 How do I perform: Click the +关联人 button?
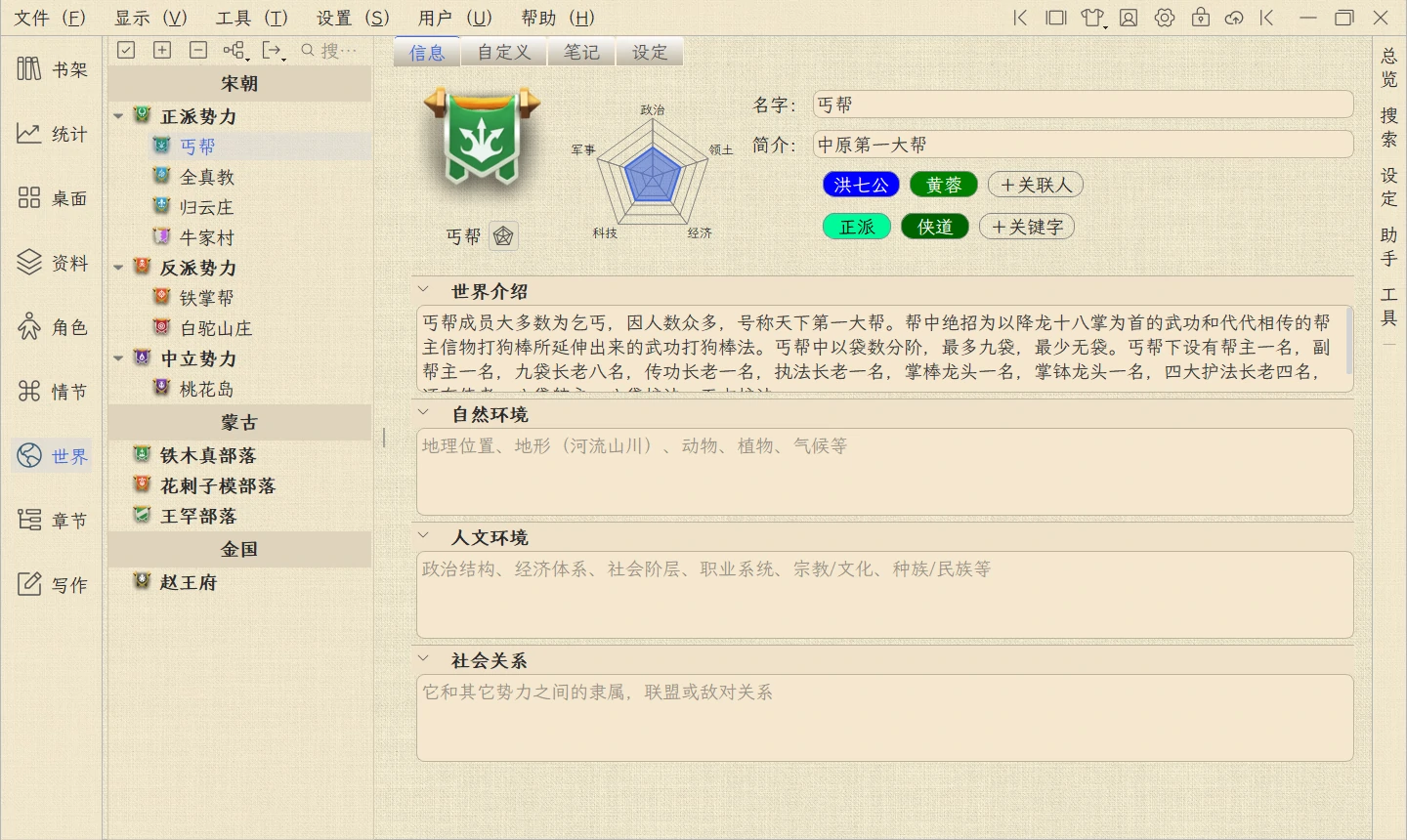pyautogui.click(x=1035, y=185)
